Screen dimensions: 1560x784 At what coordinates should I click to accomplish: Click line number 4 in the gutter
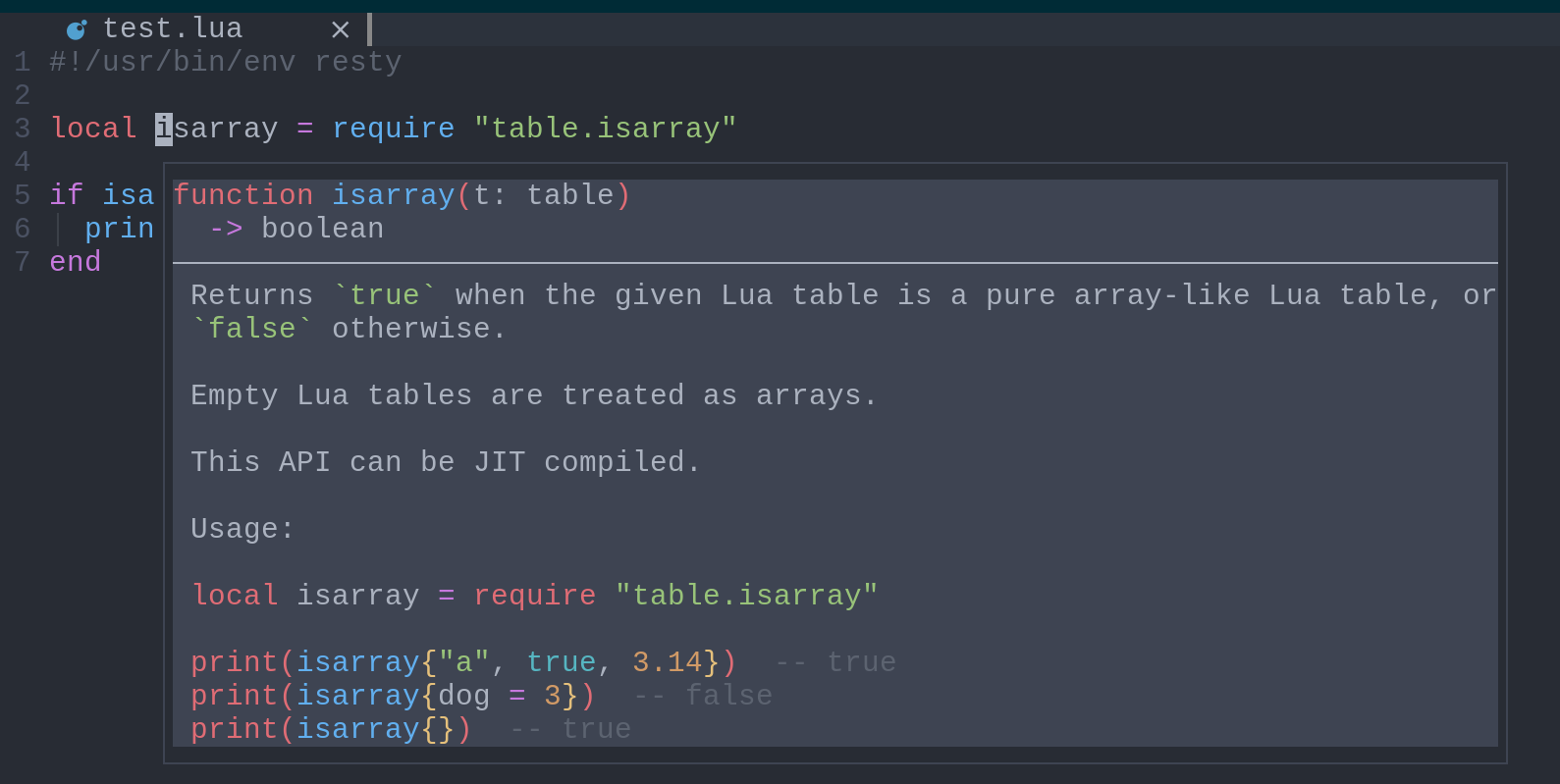23,162
